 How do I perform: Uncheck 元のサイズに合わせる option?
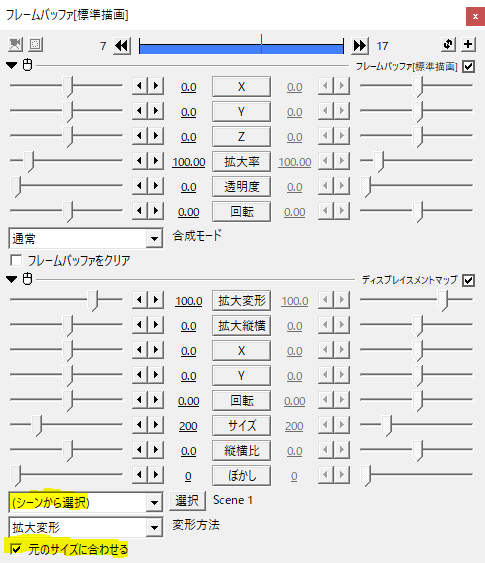coord(16,549)
